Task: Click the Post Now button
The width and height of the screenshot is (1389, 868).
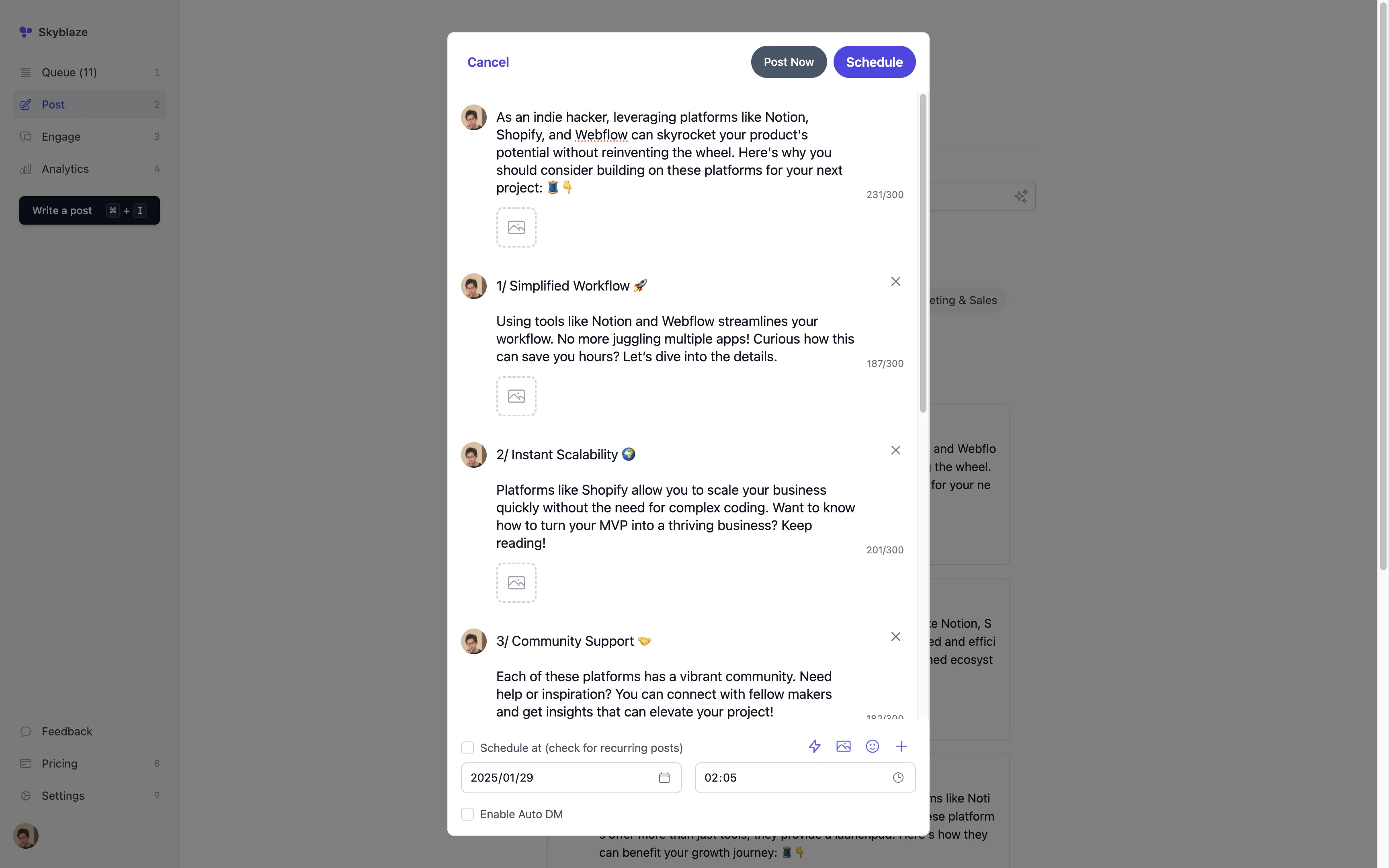Action: point(789,61)
